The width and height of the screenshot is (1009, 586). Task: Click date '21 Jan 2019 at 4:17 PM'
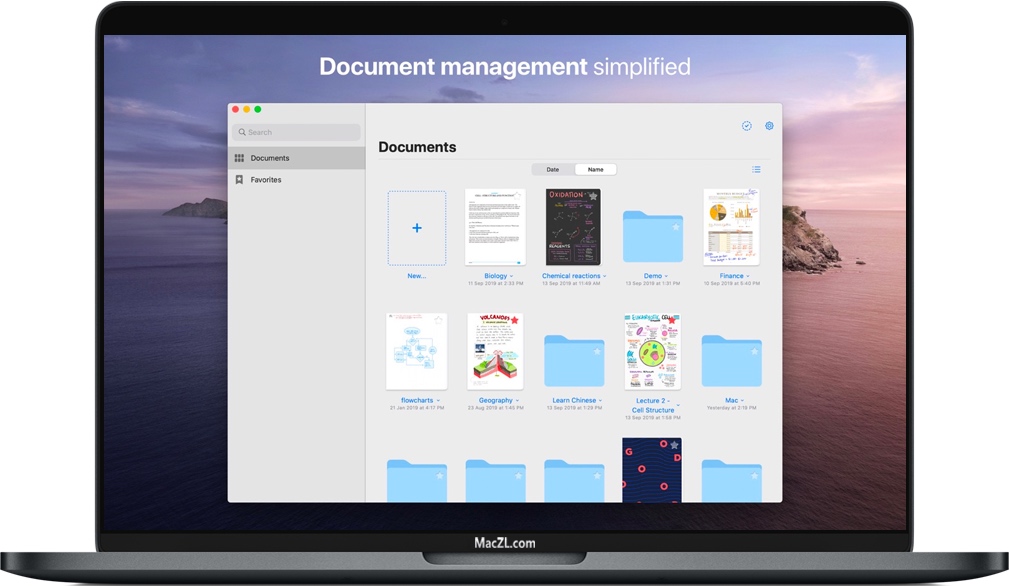pos(417,408)
